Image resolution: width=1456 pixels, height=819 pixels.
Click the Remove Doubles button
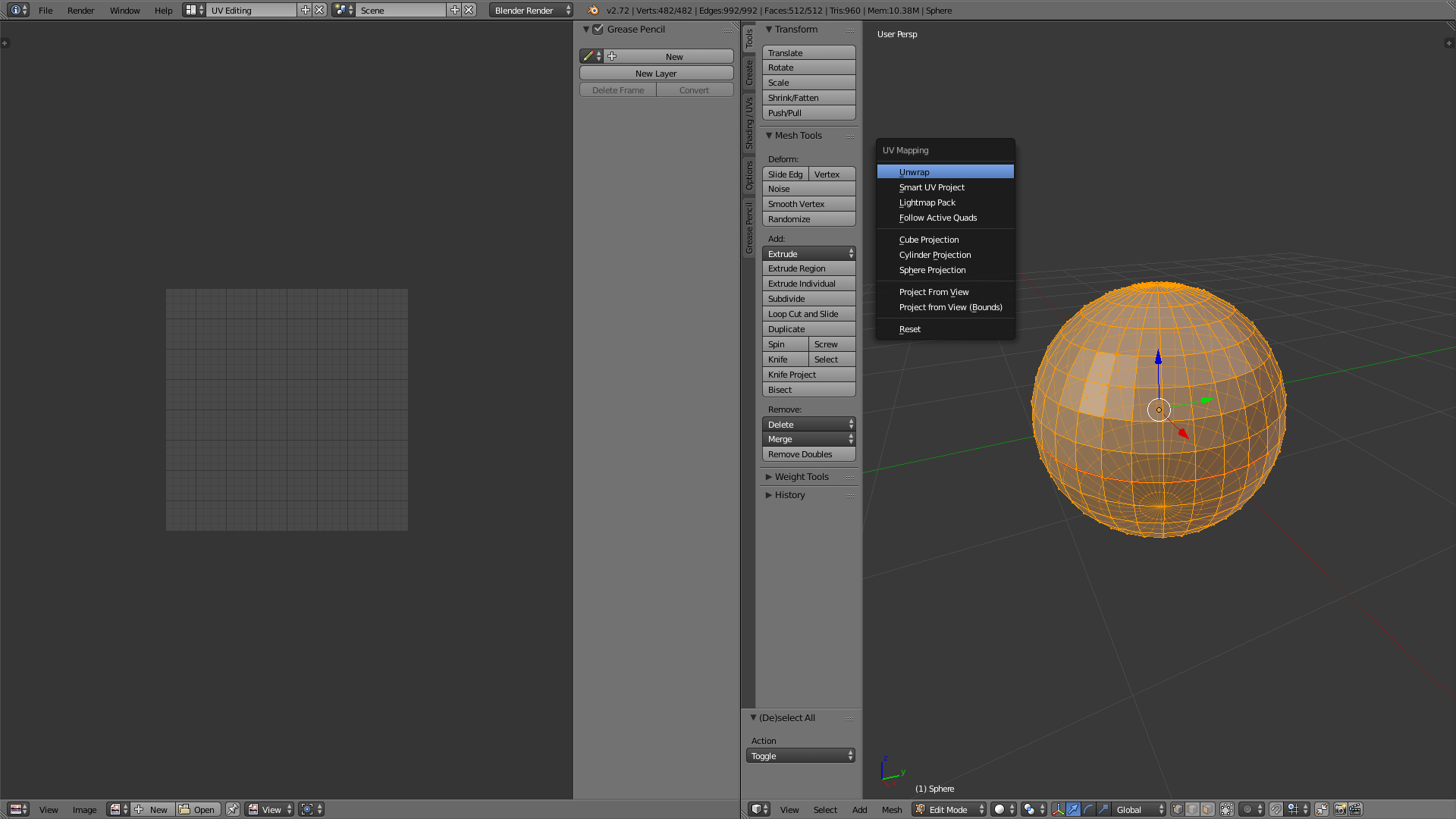808,454
